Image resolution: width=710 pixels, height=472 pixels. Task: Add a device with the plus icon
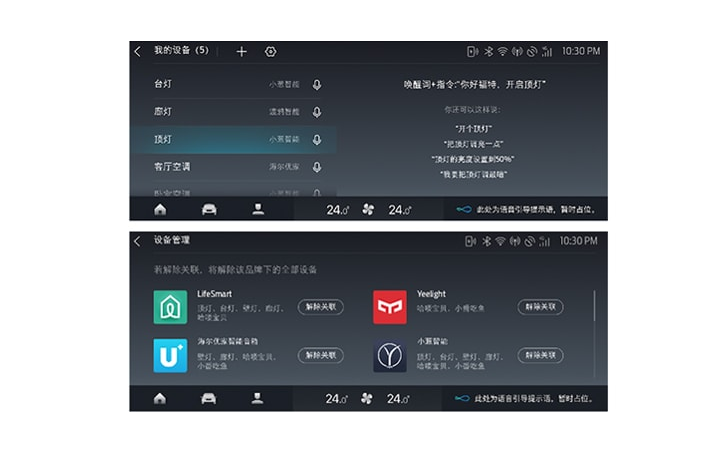tap(241, 52)
